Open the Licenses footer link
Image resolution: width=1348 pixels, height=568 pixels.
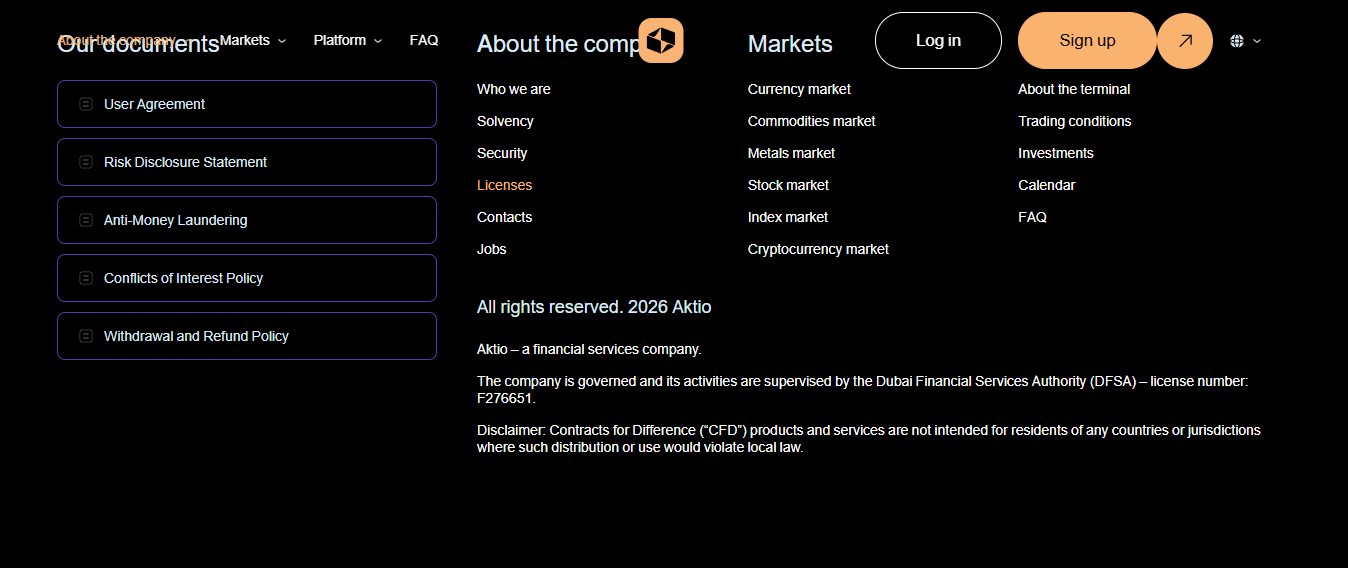(x=505, y=185)
